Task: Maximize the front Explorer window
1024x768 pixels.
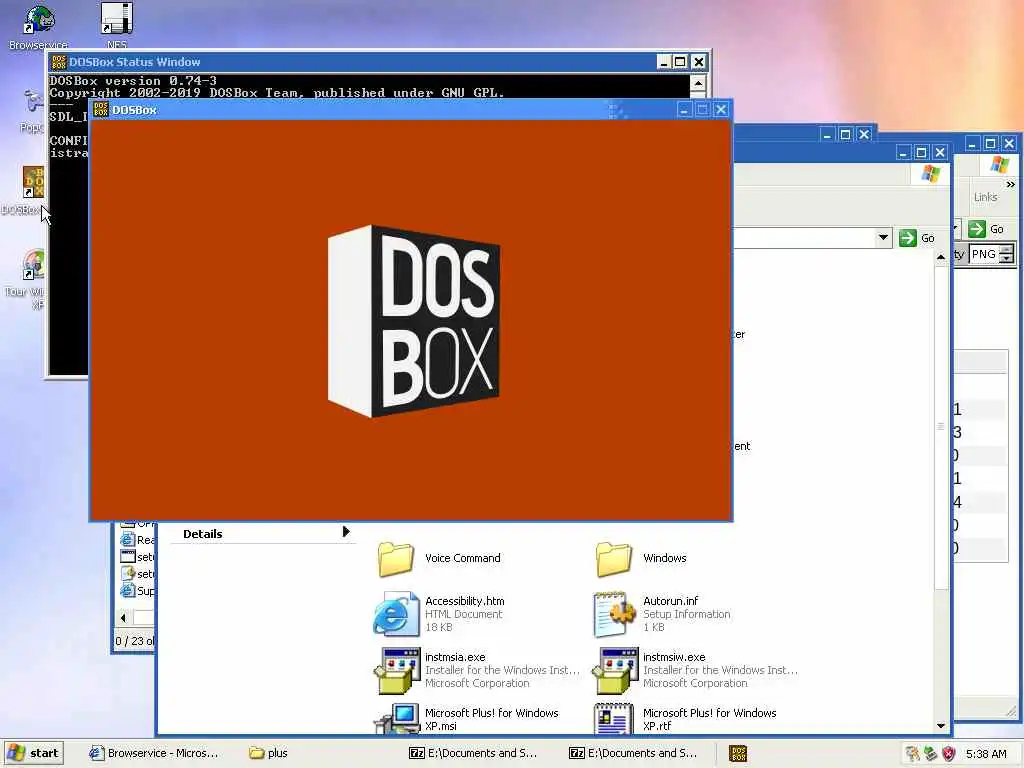Action: coord(921,153)
